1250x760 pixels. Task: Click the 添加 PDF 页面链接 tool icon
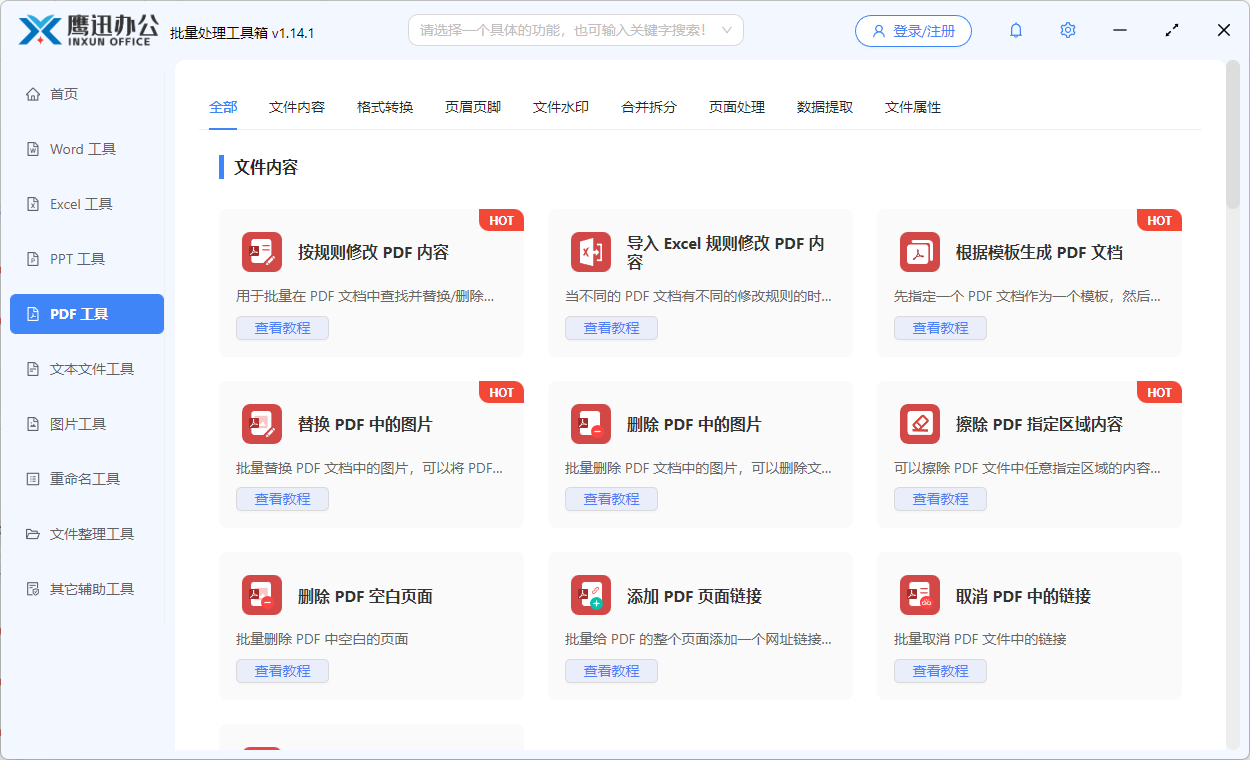(x=591, y=595)
